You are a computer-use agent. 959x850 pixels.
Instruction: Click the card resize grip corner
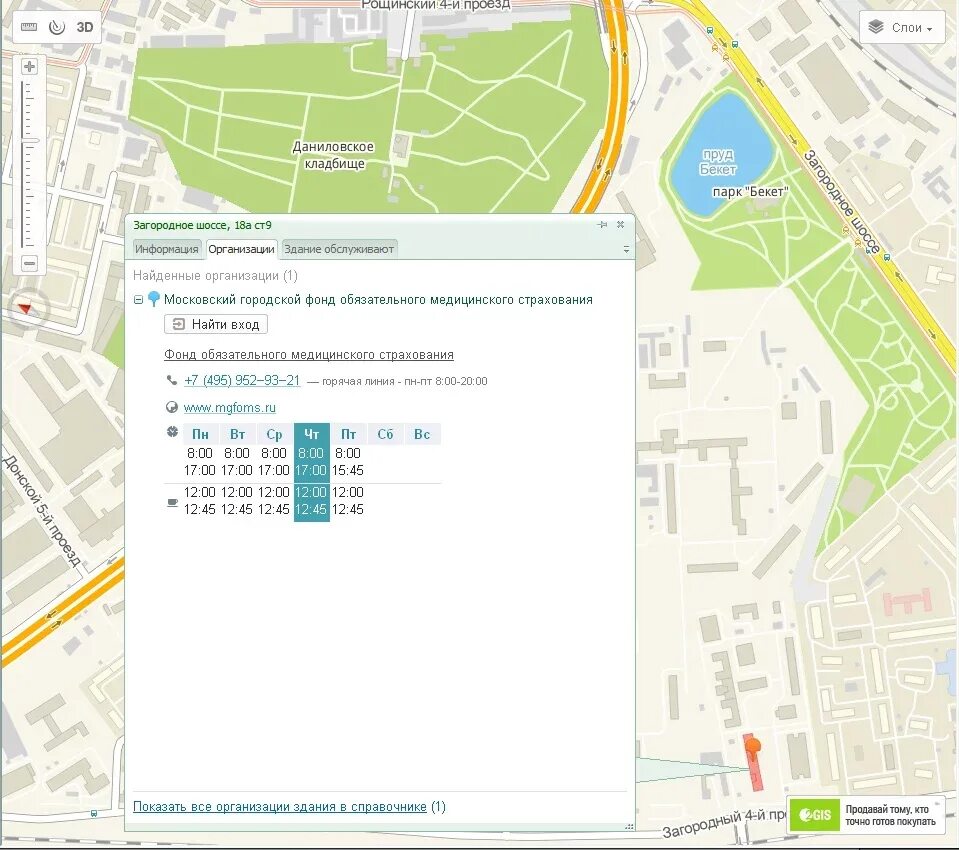(x=629, y=826)
